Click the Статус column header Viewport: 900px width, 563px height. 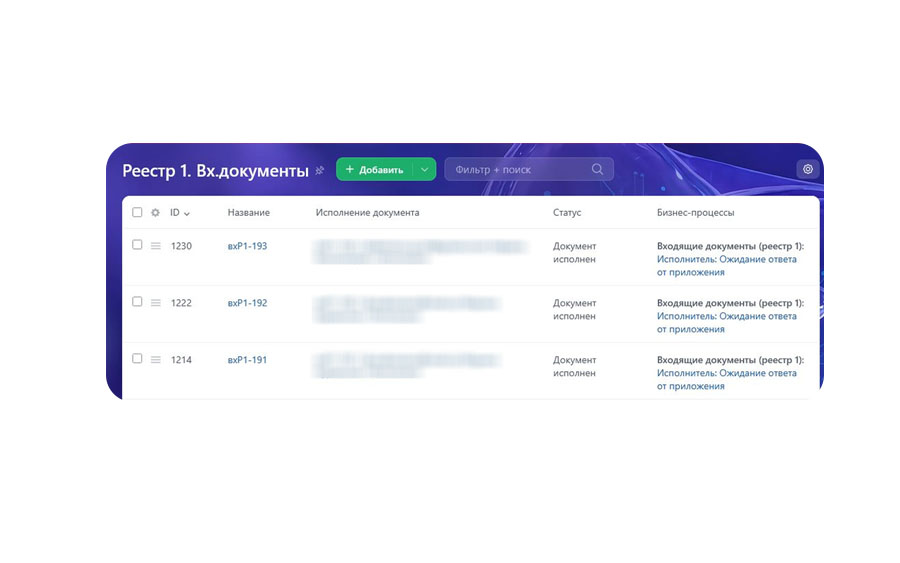click(x=567, y=212)
